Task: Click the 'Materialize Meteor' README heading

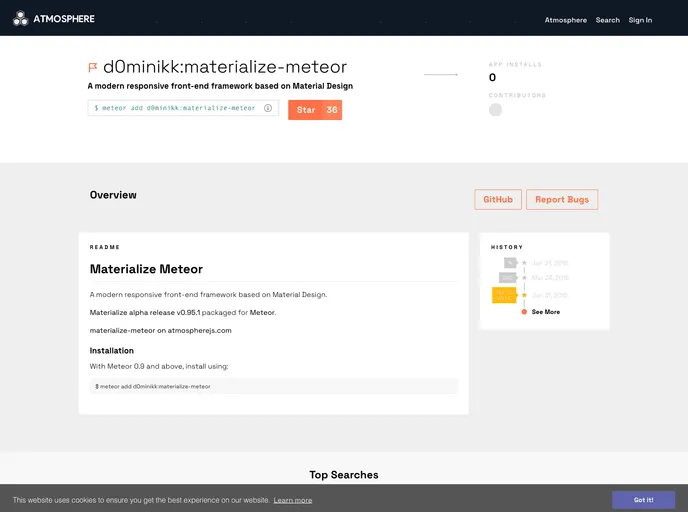Action: coord(146,269)
